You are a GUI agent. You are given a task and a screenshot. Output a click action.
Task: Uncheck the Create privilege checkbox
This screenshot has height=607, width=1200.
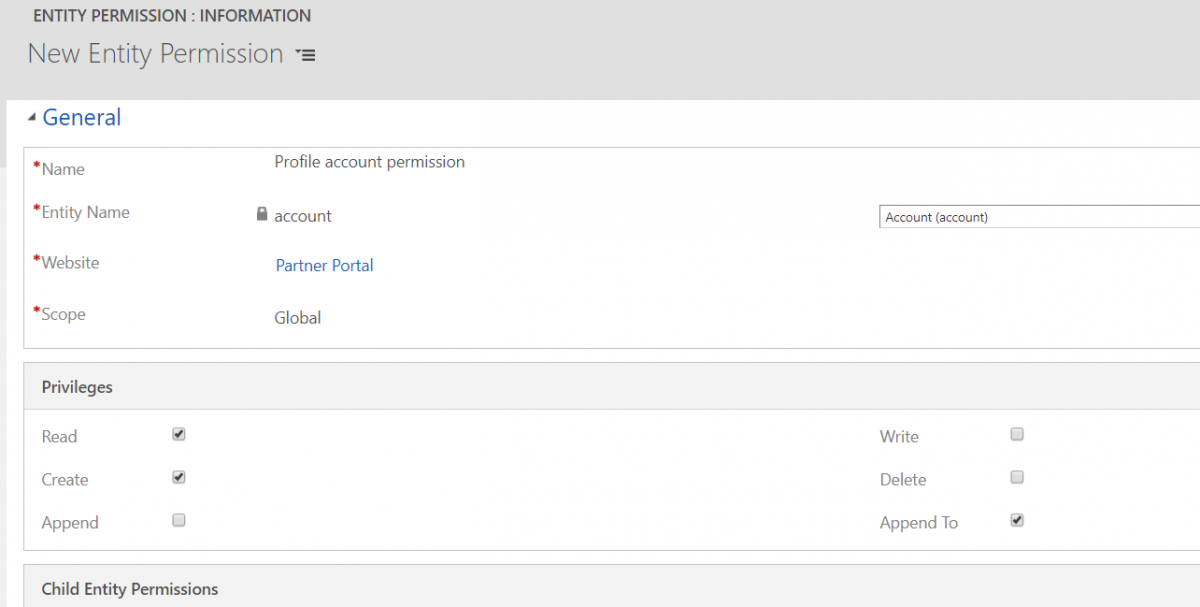coord(179,478)
